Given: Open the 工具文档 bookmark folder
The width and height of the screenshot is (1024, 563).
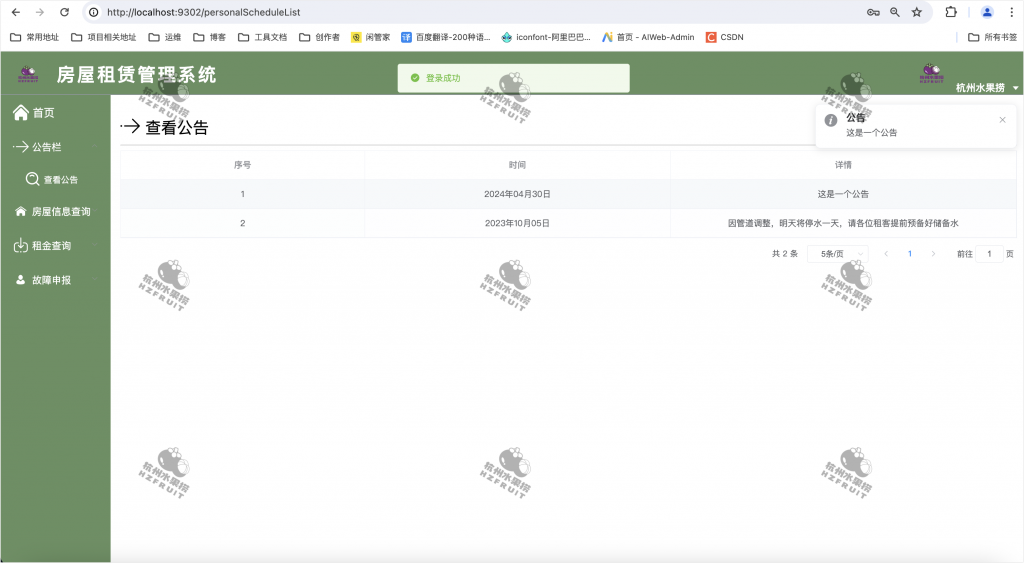Looking at the screenshot, I should [263, 37].
